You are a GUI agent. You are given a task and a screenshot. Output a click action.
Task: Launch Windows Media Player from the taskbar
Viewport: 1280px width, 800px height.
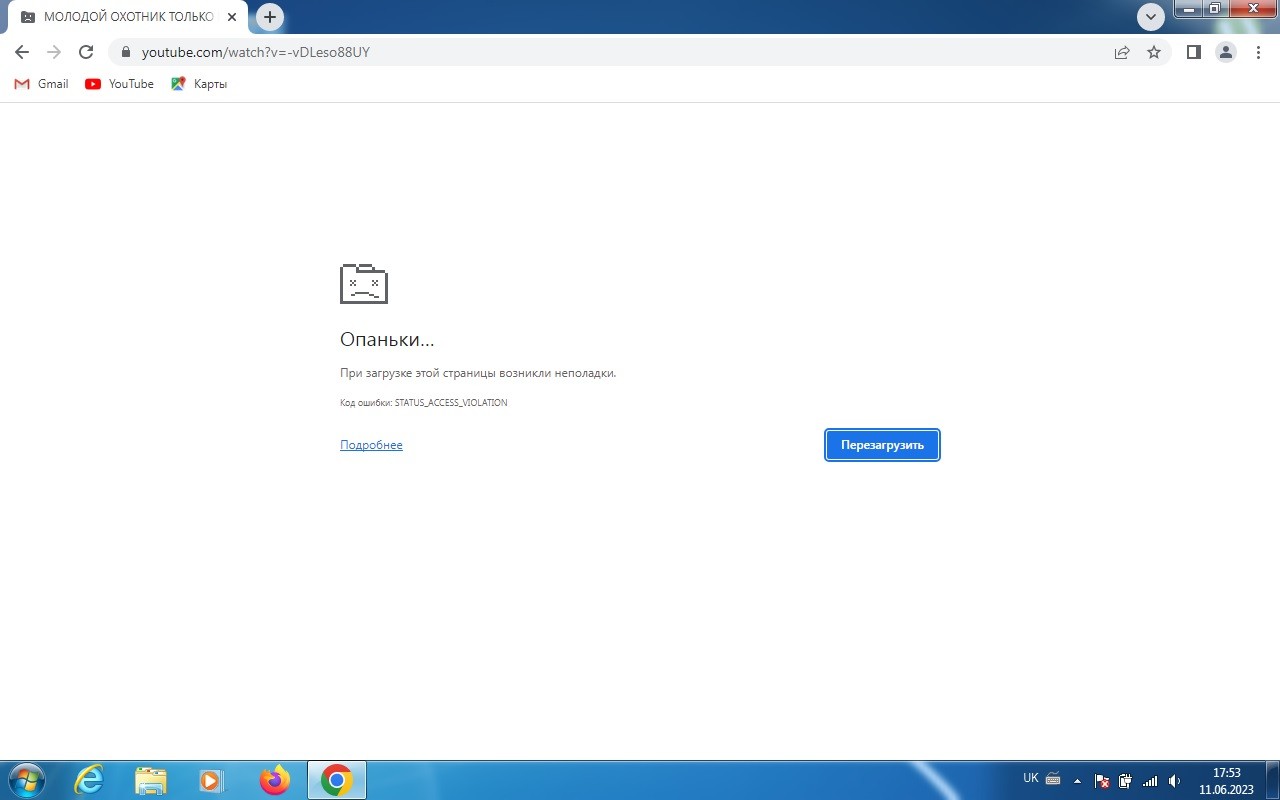pos(211,780)
